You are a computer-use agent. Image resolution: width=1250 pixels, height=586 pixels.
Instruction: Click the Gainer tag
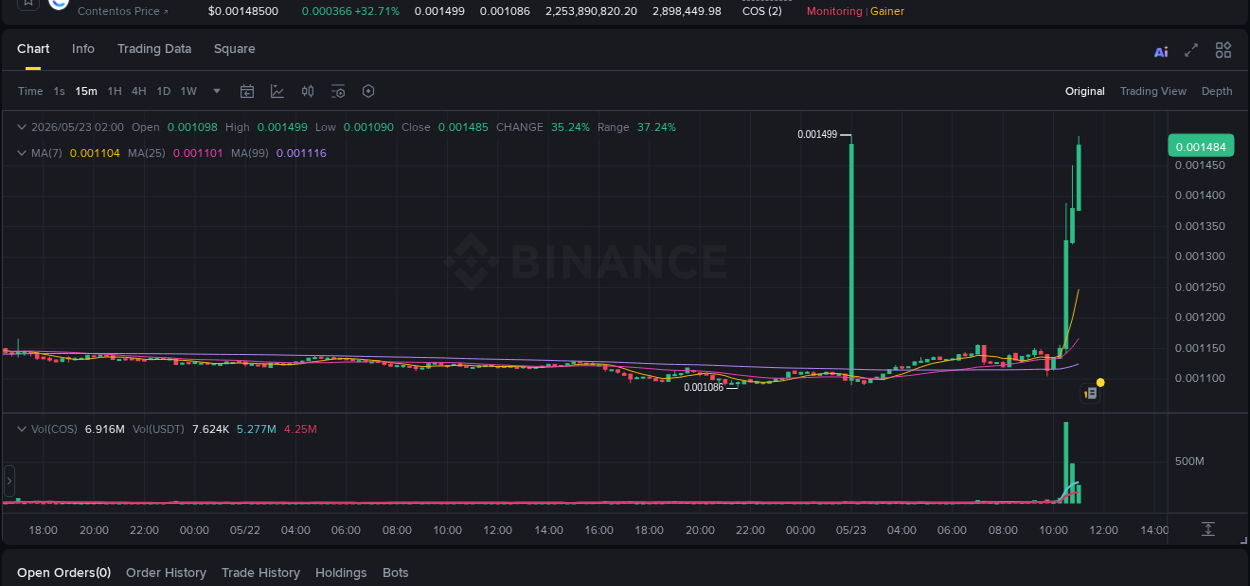(887, 11)
